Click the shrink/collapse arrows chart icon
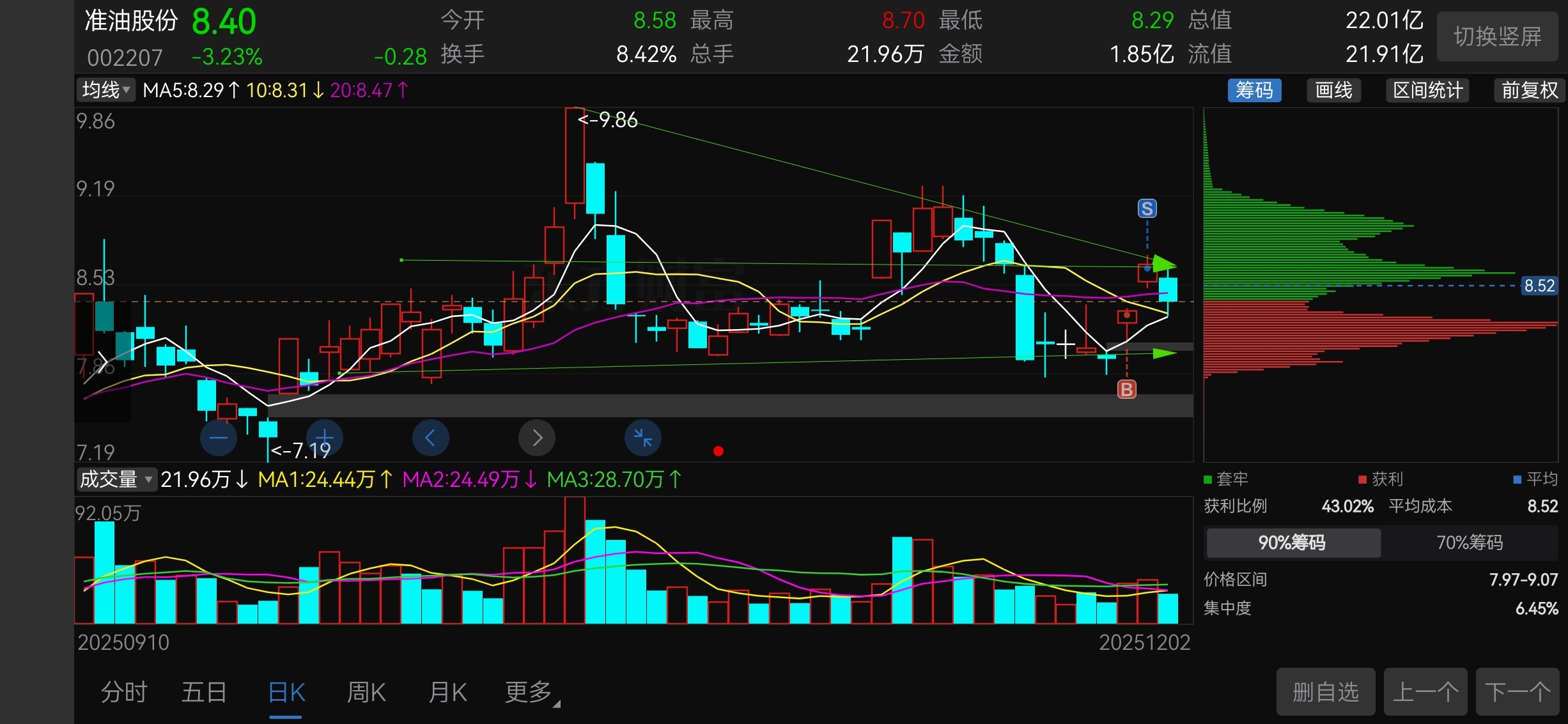 click(642, 438)
